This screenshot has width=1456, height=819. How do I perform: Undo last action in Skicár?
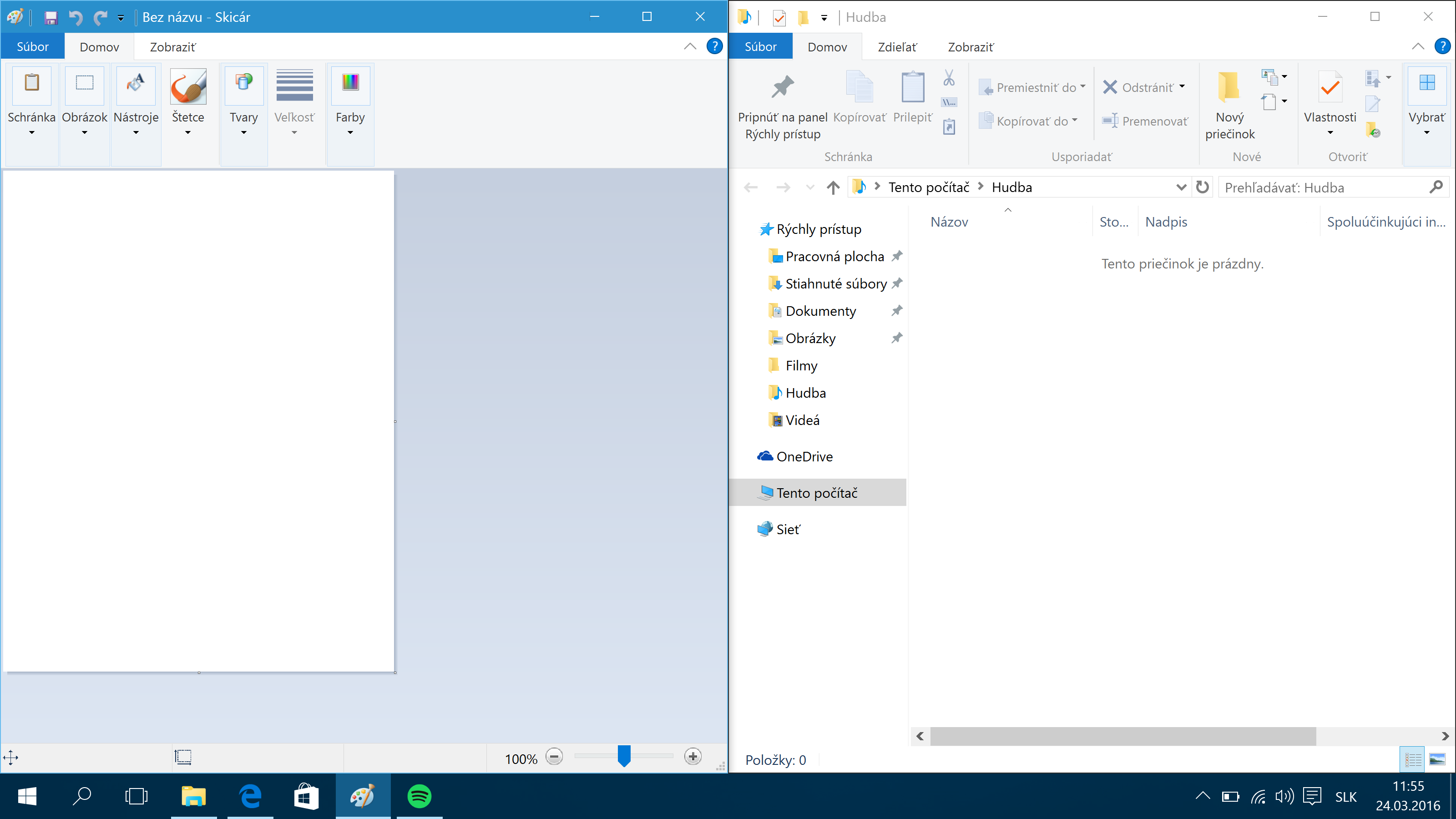point(76,18)
